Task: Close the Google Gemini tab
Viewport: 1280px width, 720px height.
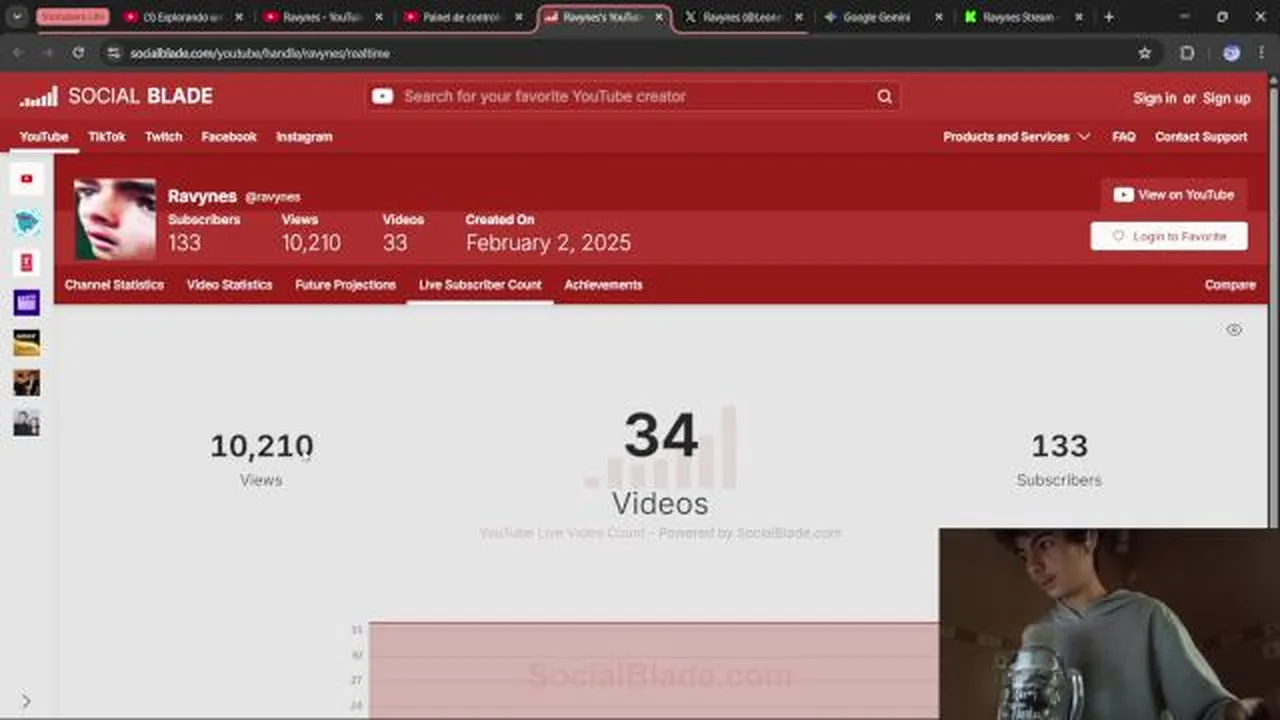Action: click(938, 17)
